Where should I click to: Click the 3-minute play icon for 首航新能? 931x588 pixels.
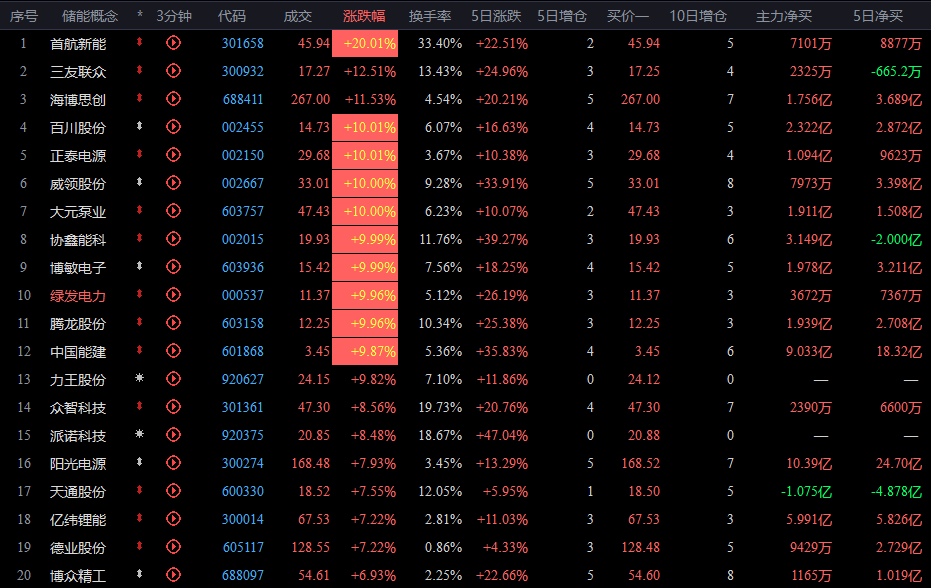click(173, 43)
